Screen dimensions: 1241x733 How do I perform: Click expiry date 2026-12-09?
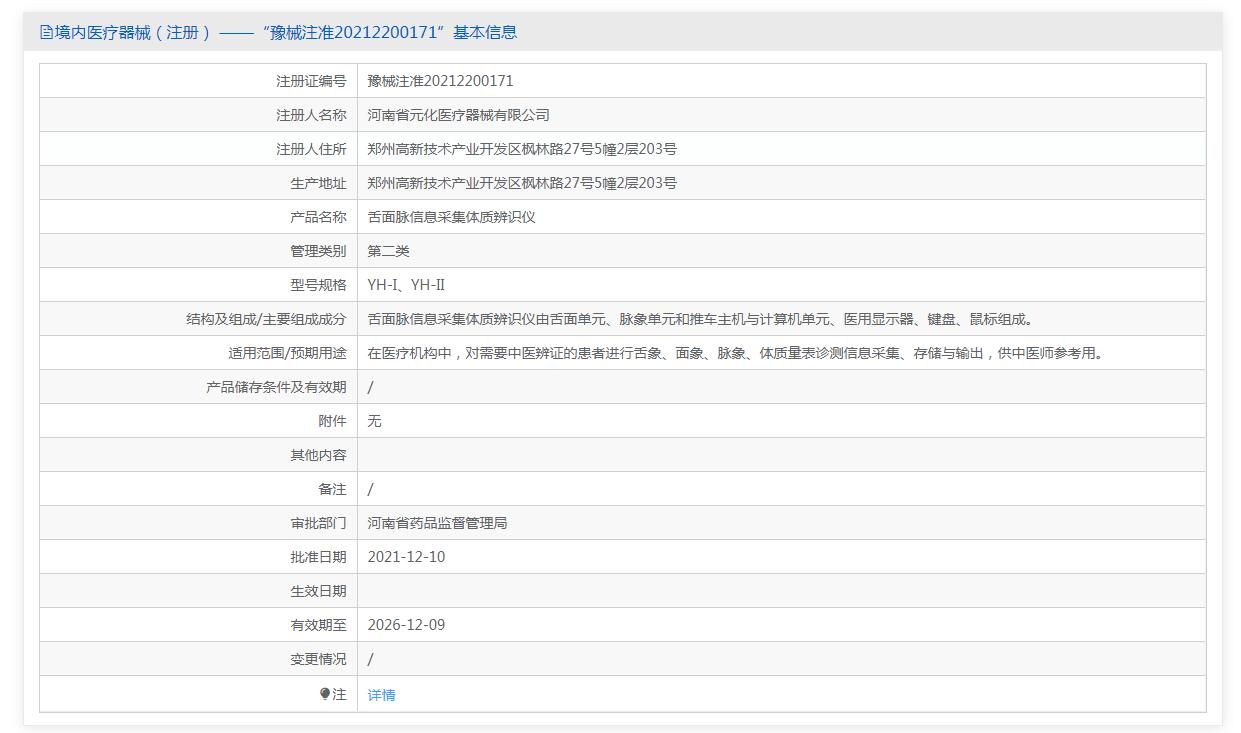tap(406, 625)
